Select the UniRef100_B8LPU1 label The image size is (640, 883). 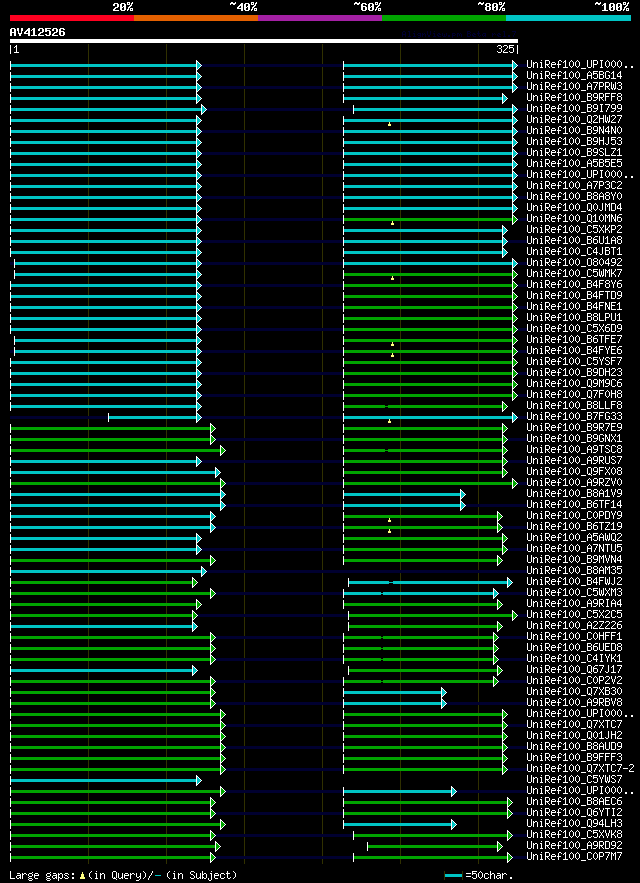point(574,318)
